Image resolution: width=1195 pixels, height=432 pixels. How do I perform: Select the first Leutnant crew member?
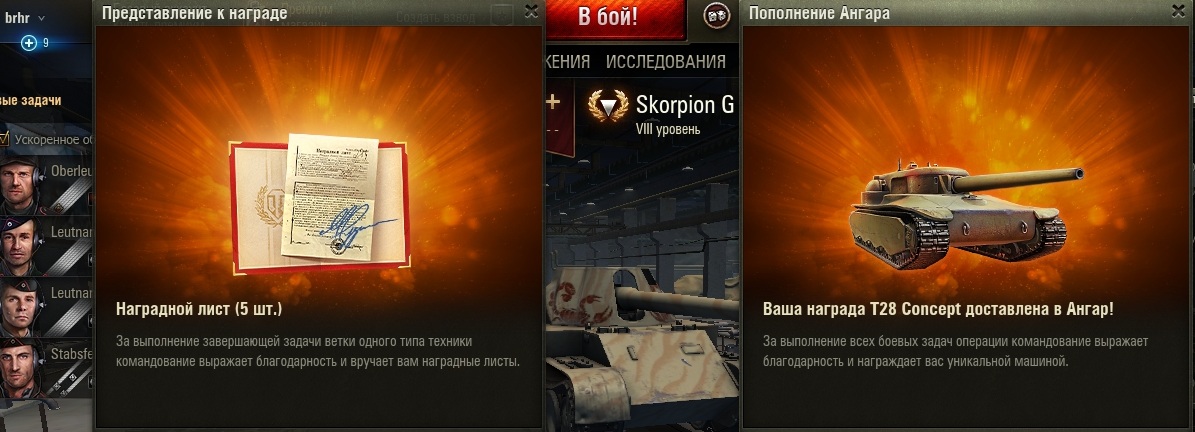21,246
